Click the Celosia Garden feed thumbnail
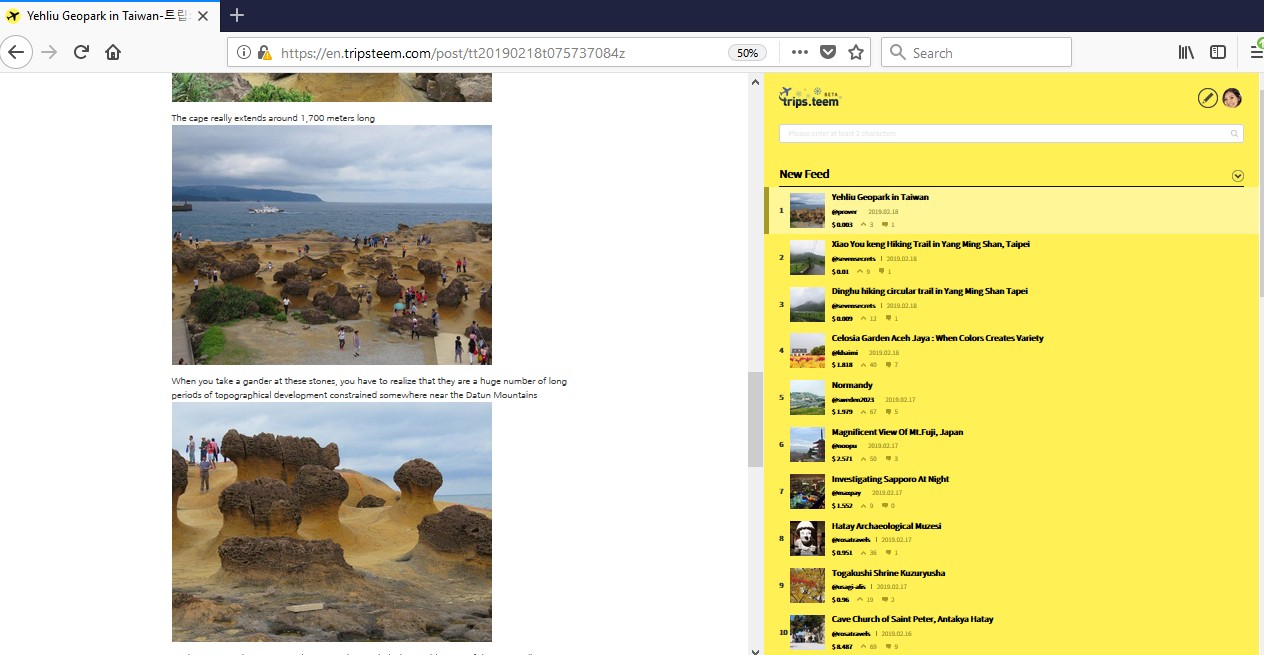The width and height of the screenshot is (1264, 655). (x=807, y=351)
